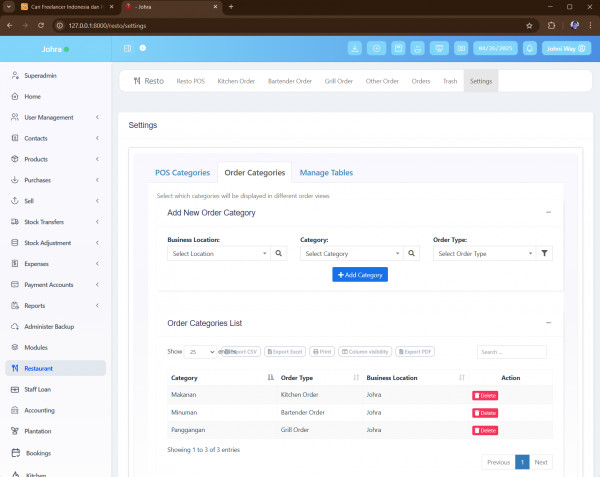This screenshot has width=600, height=477.
Task: Delete the Minuman category row
Action: point(485,413)
